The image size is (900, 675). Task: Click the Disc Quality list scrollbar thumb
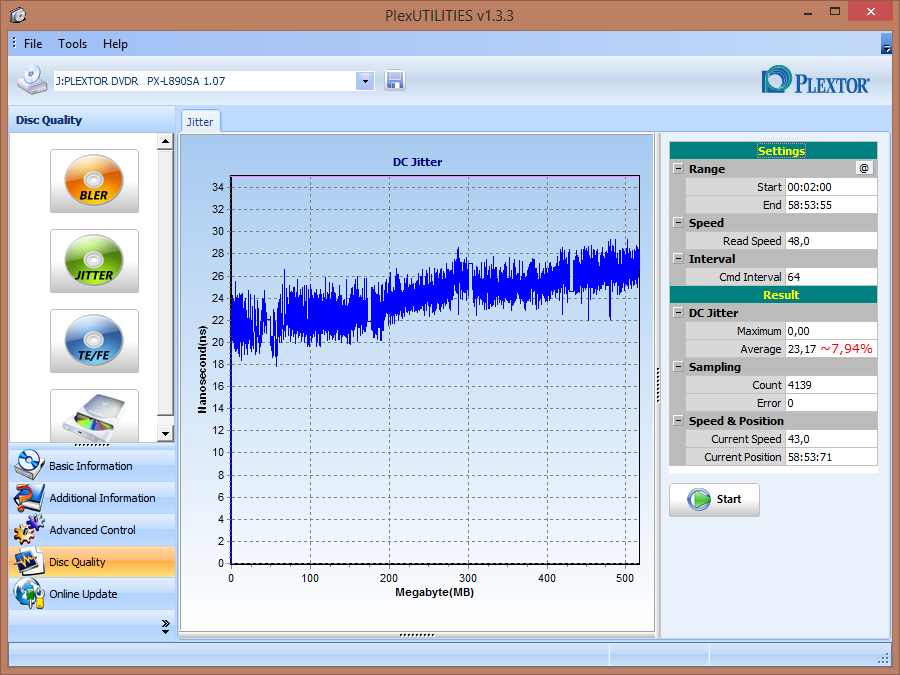(165, 282)
